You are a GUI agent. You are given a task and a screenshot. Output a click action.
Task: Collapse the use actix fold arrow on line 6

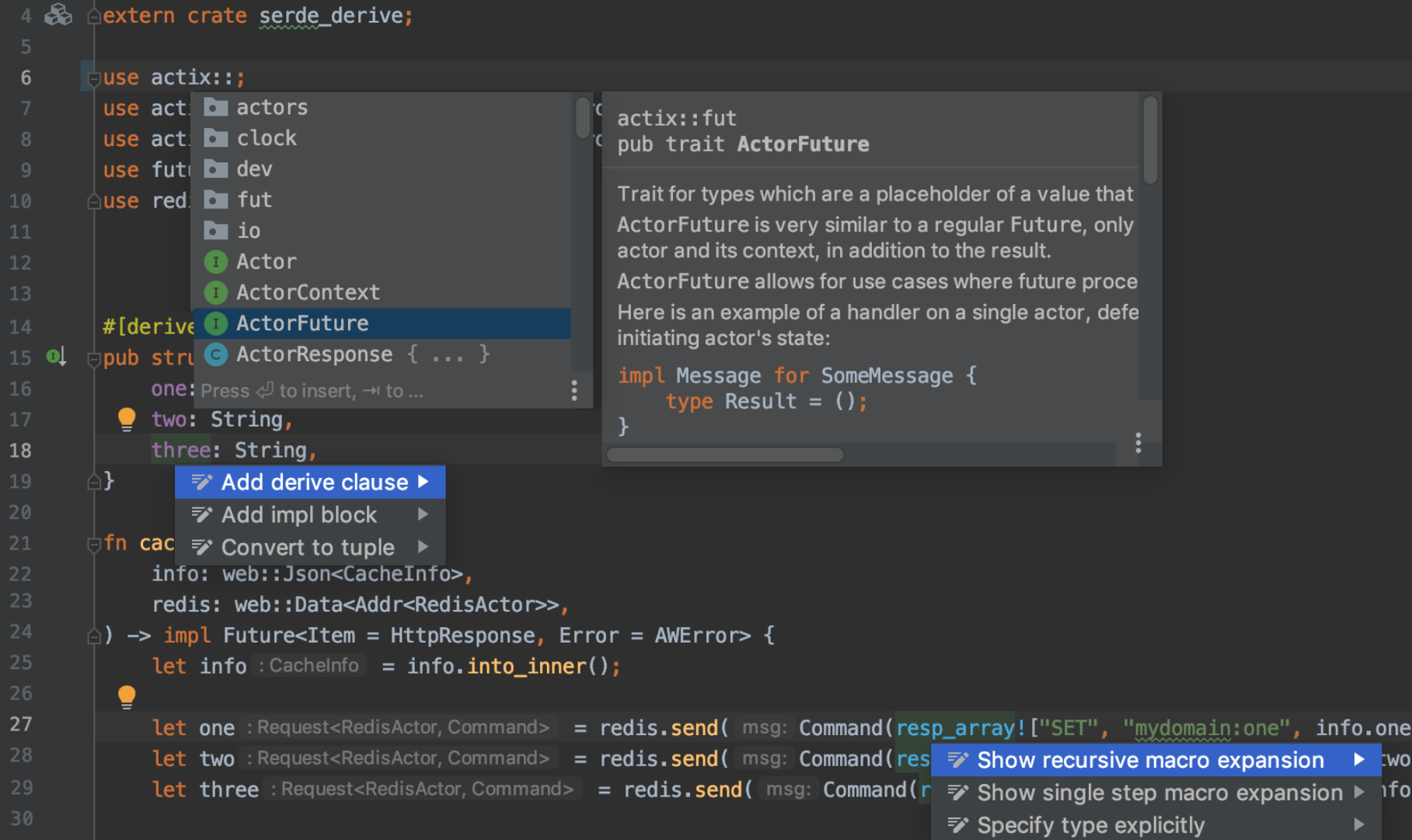(x=93, y=77)
